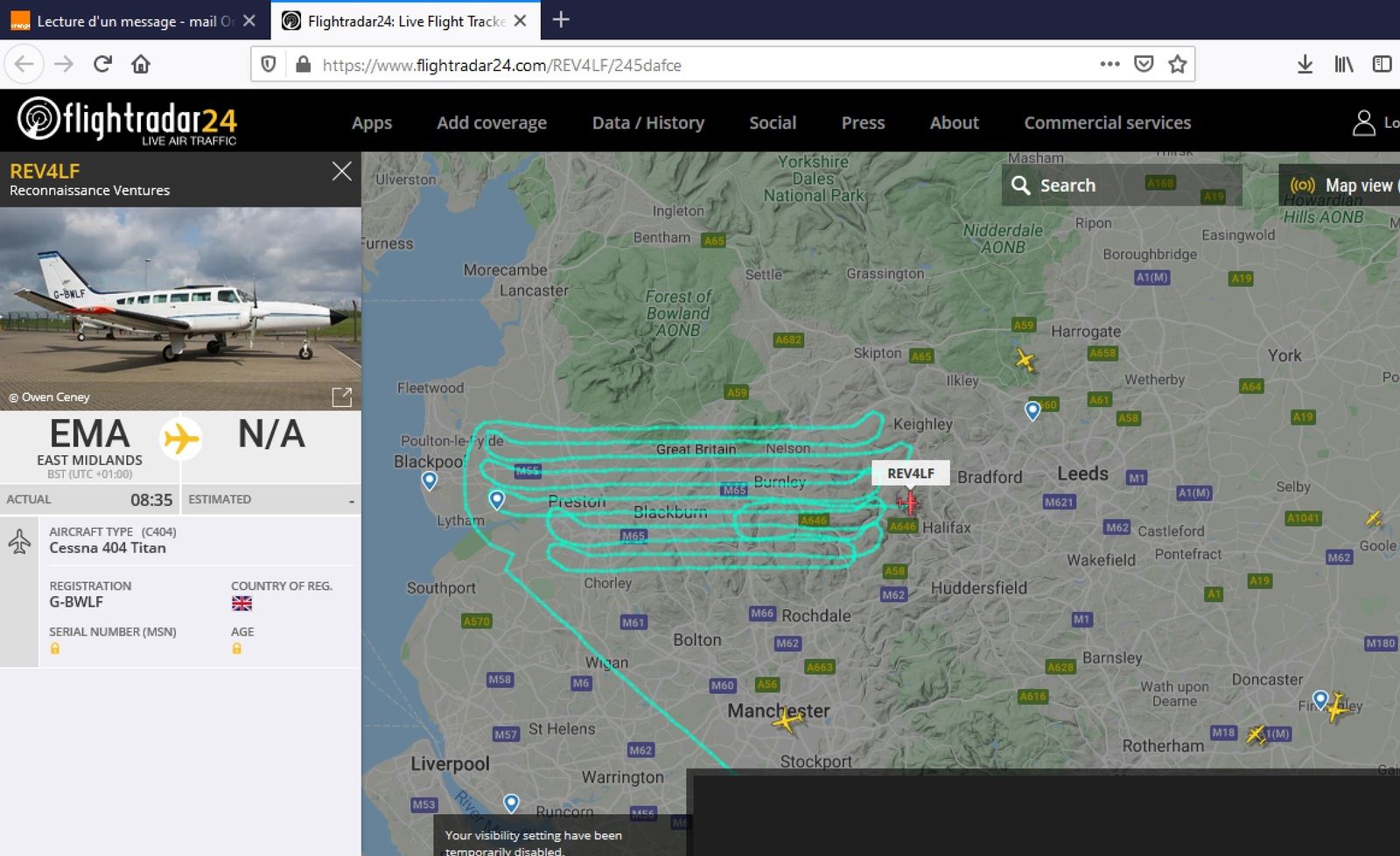Click airport pin near Runcorn

coord(511,803)
